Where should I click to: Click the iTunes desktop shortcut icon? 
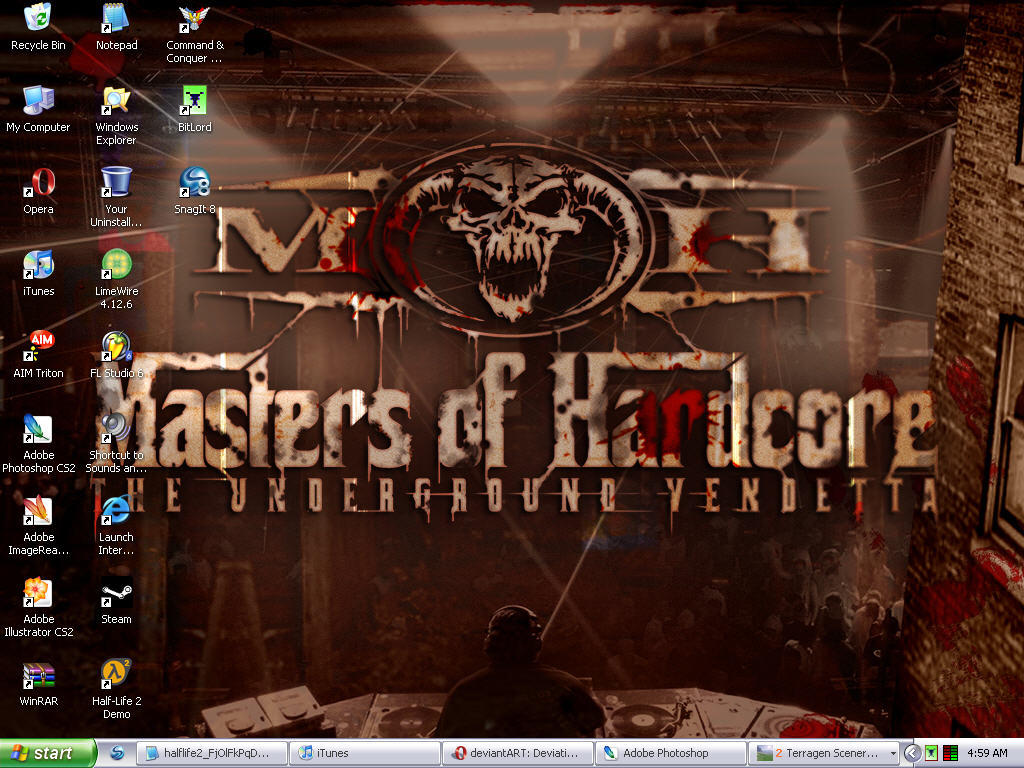pos(38,264)
